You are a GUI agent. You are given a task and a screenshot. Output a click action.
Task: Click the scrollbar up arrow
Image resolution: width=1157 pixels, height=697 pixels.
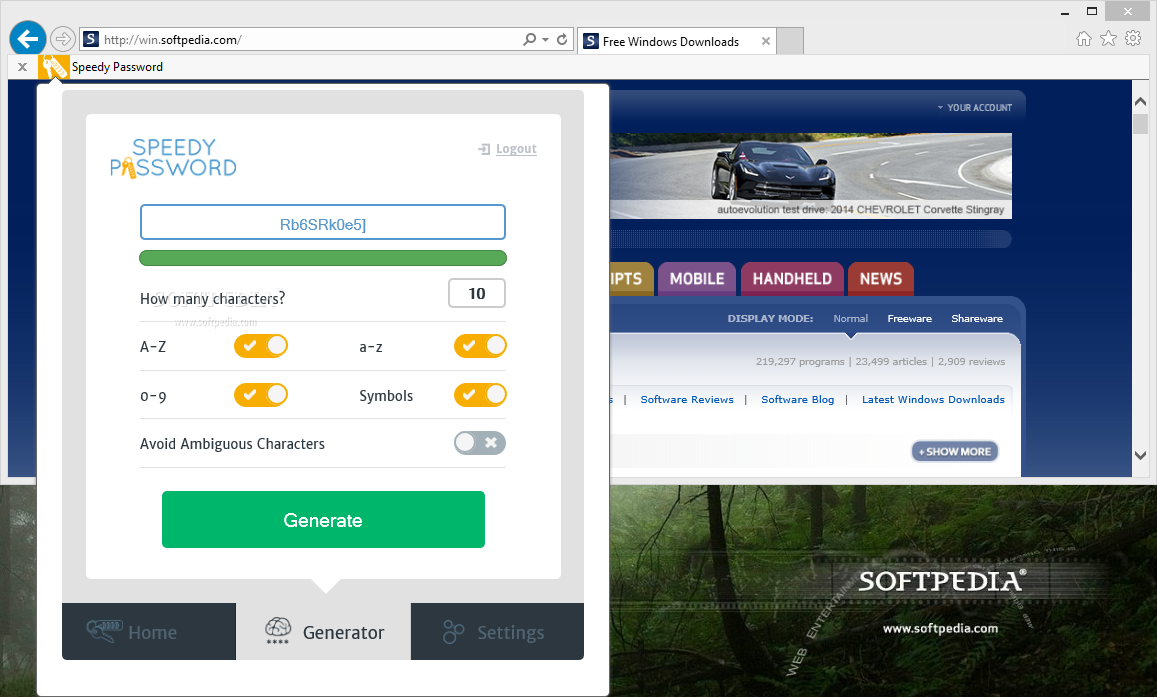[x=1141, y=101]
